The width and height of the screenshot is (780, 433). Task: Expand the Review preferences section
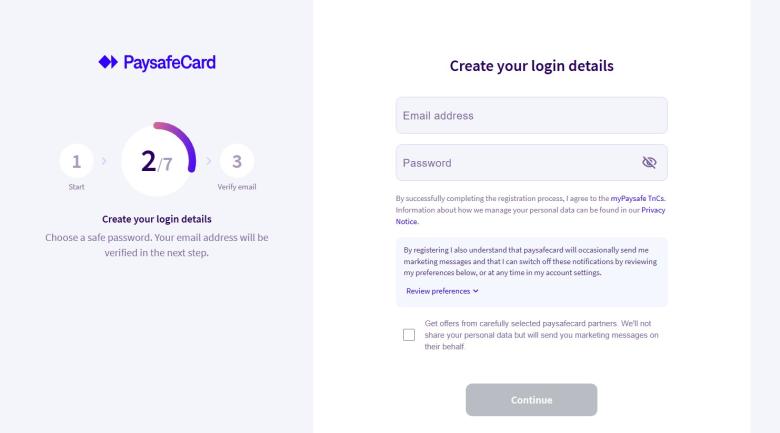[442, 291]
